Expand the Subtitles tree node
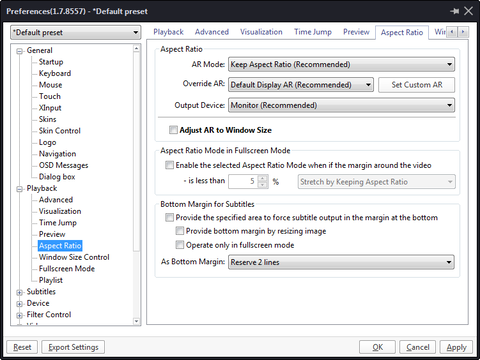This screenshot has height=360, width=480. [20, 292]
